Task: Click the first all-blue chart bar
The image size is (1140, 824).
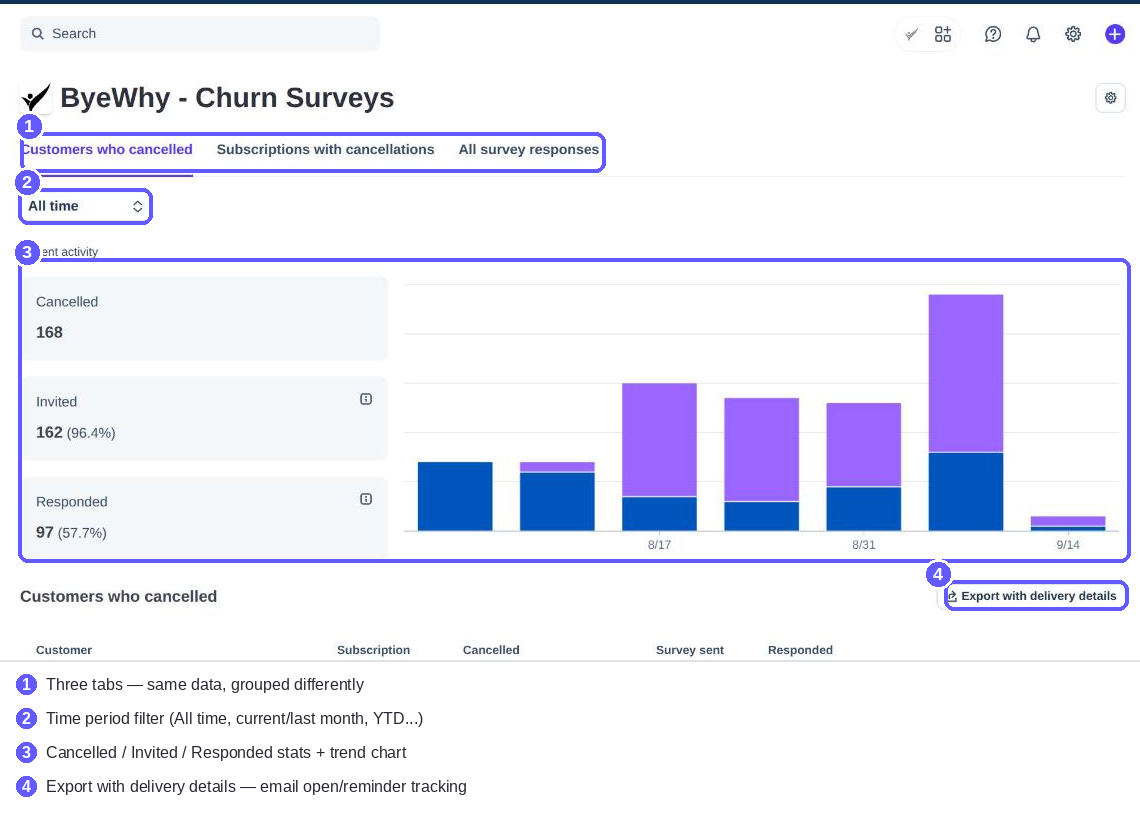Action: 455,497
